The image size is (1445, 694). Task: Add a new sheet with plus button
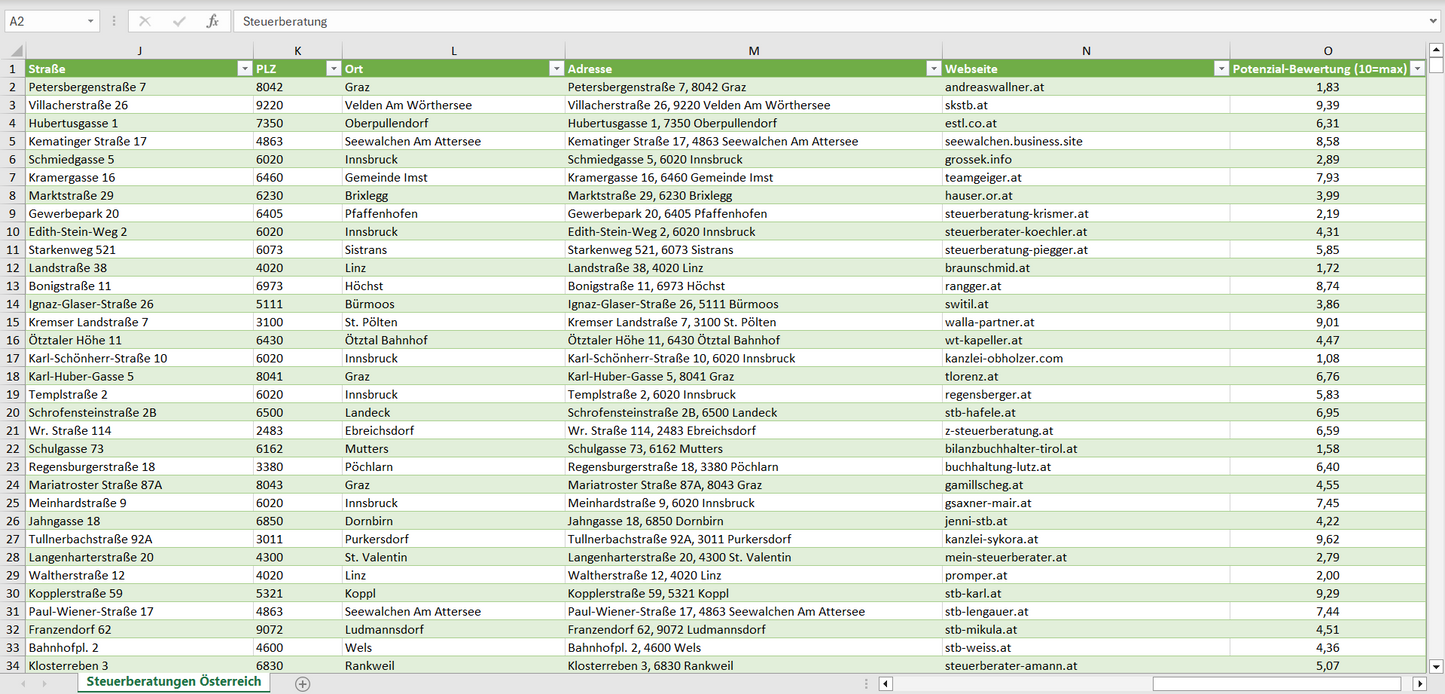pos(303,684)
